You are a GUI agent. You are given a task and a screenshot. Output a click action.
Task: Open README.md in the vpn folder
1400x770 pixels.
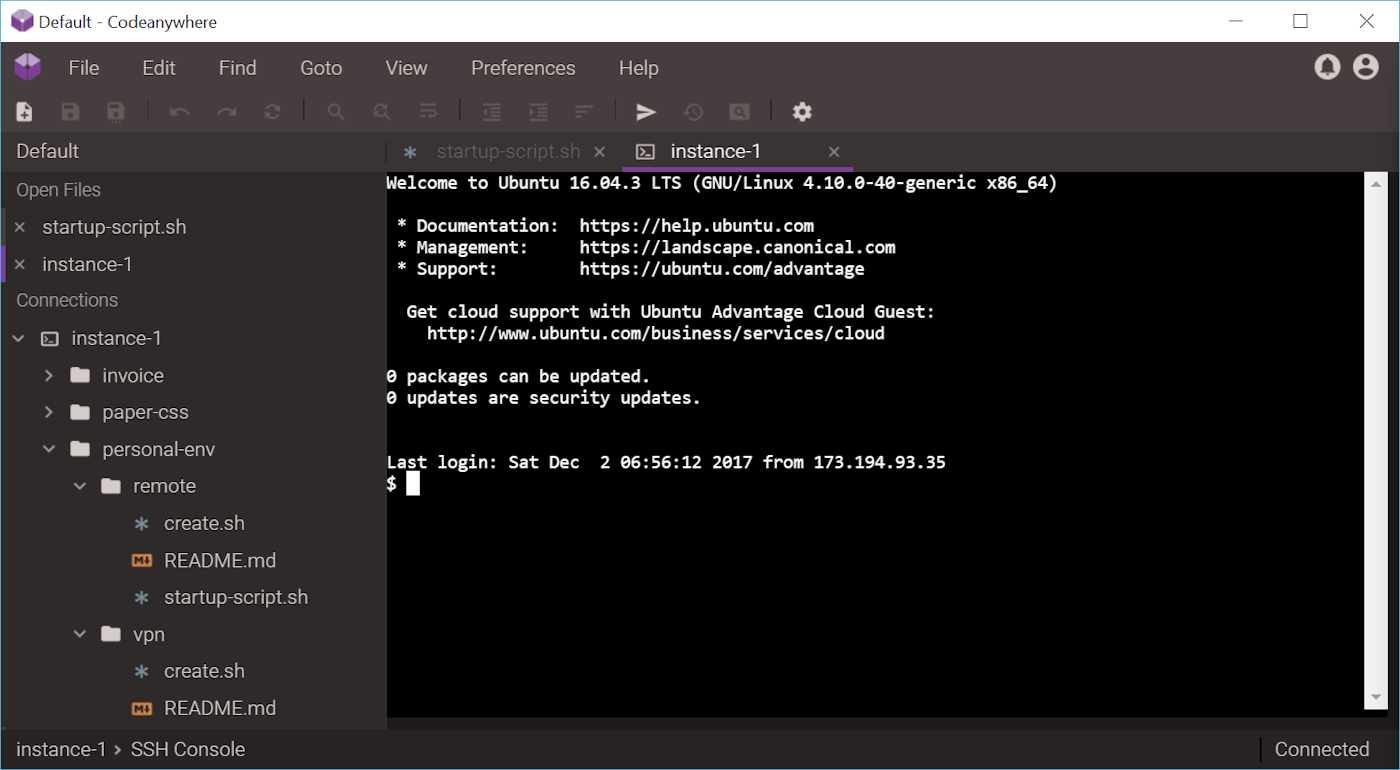pyautogui.click(x=220, y=709)
